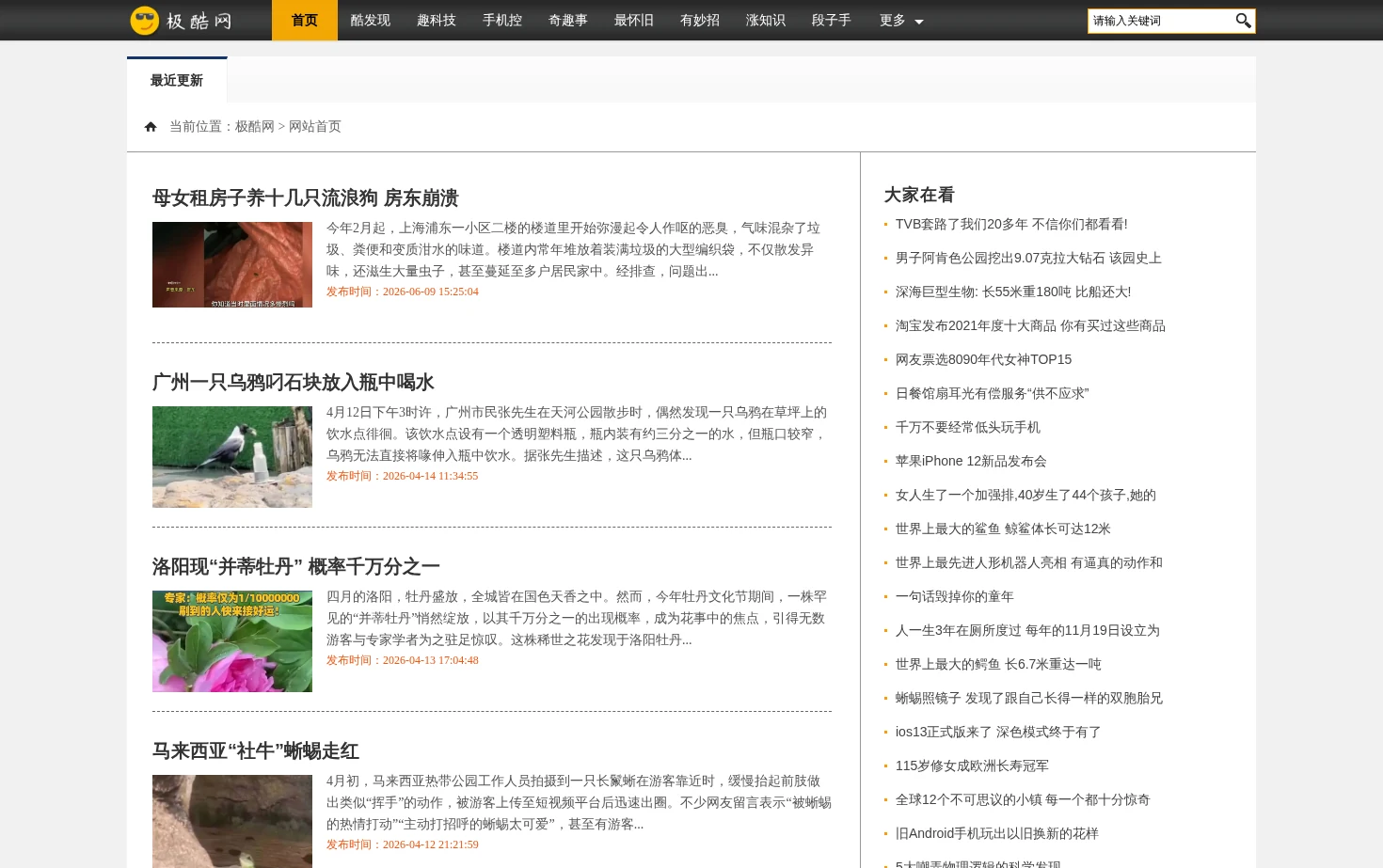Open the 最怀旧 menu item
1383x868 pixels.
click(x=634, y=21)
